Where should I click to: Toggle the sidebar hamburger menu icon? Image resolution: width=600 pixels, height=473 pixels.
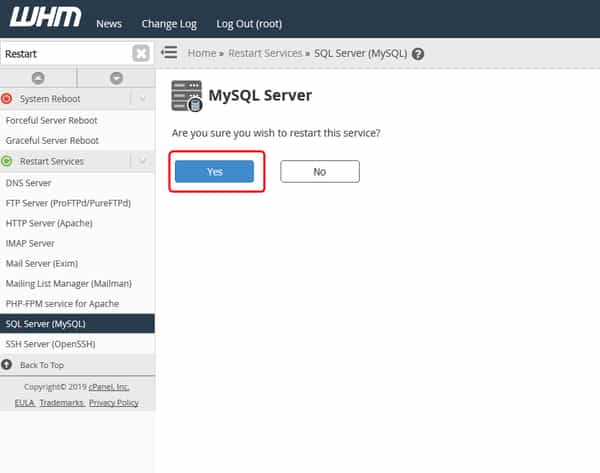(x=169, y=52)
